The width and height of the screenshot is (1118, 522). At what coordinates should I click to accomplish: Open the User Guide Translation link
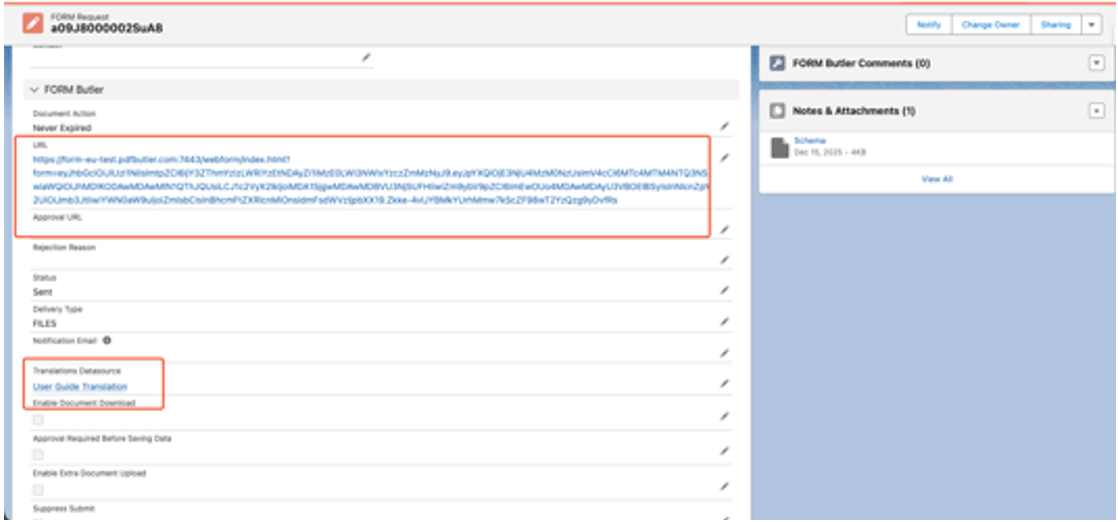80,387
